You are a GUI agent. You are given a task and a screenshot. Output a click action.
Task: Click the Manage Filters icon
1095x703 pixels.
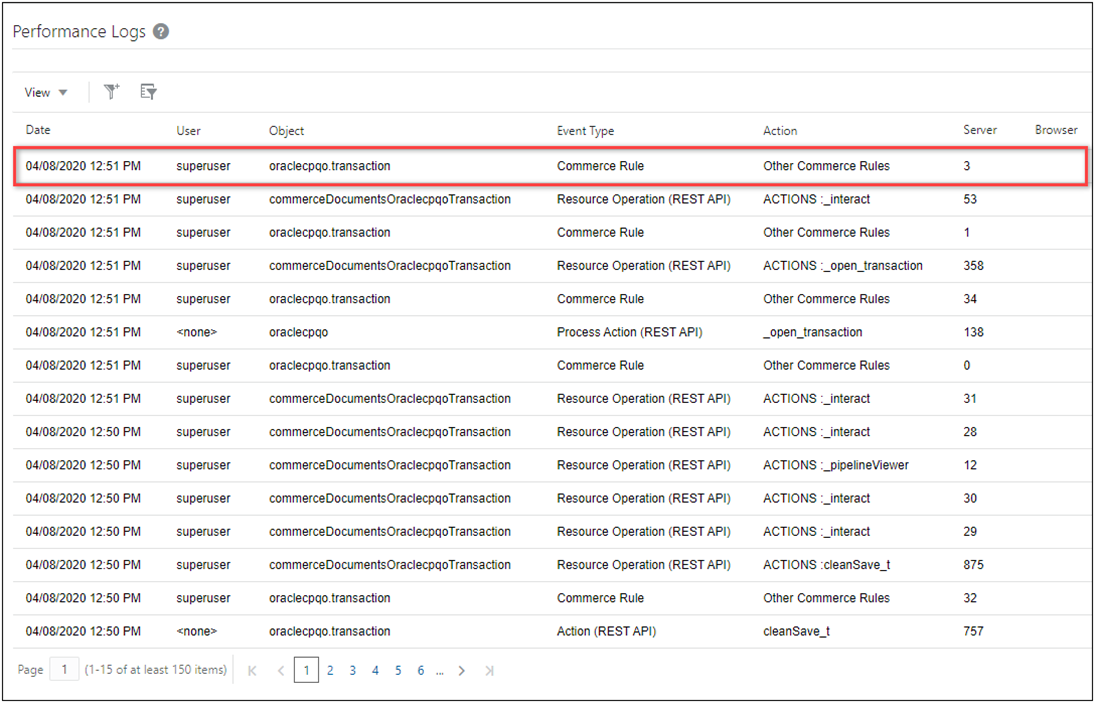point(148,91)
